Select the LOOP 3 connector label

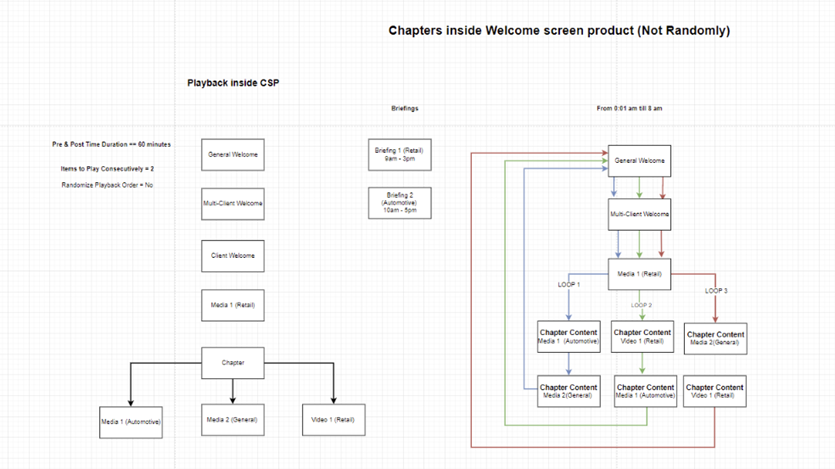[714, 291]
